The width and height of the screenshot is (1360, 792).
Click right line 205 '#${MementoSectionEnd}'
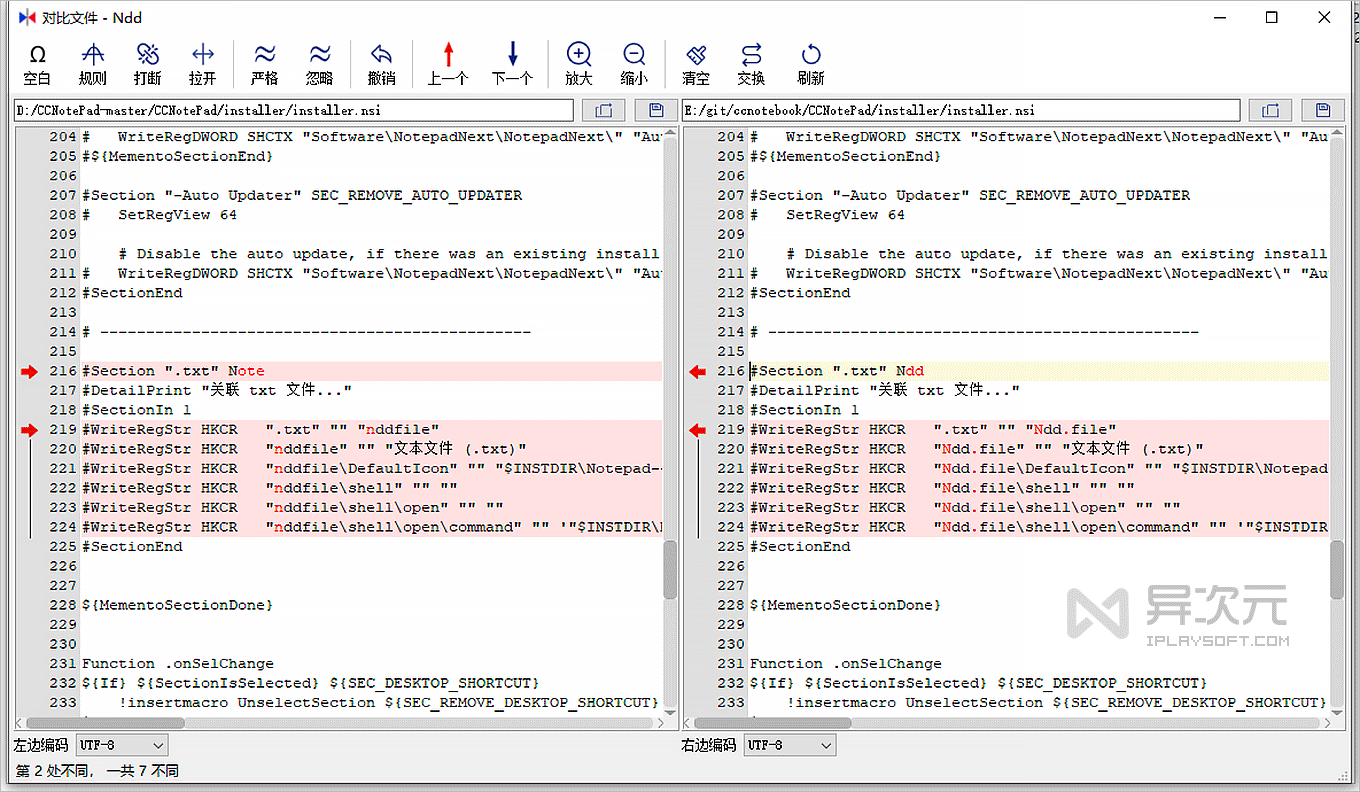(845, 157)
